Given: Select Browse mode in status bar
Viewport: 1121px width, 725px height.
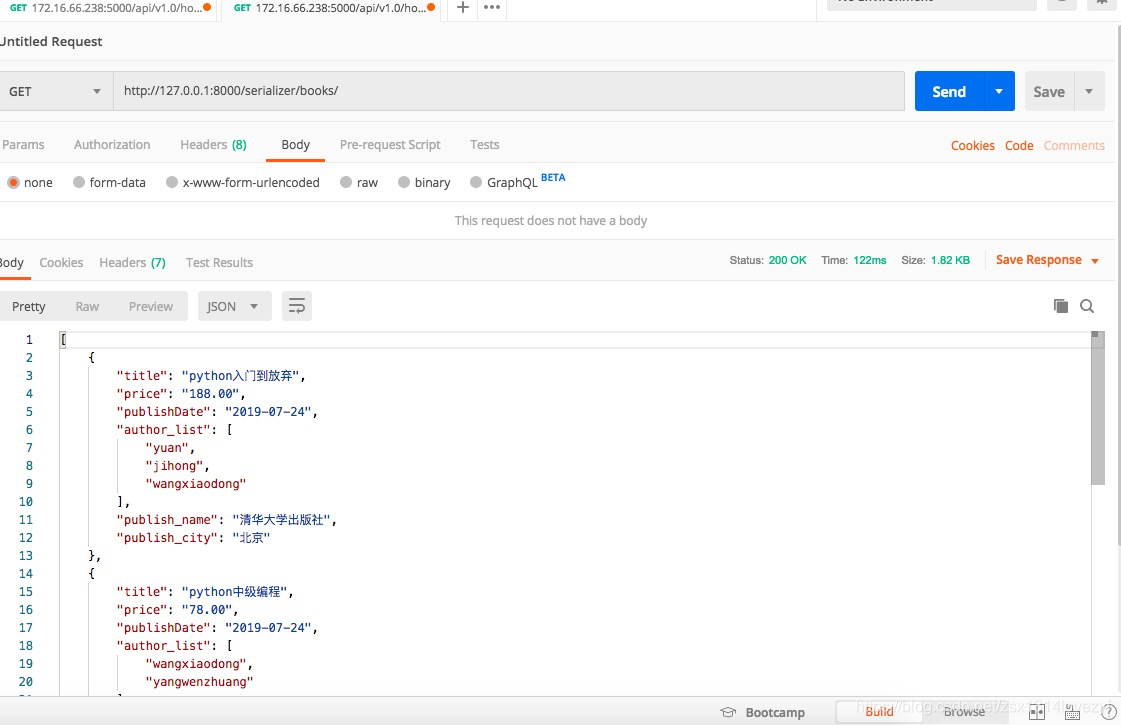Looking at the screenshot, I should [964, 711].
